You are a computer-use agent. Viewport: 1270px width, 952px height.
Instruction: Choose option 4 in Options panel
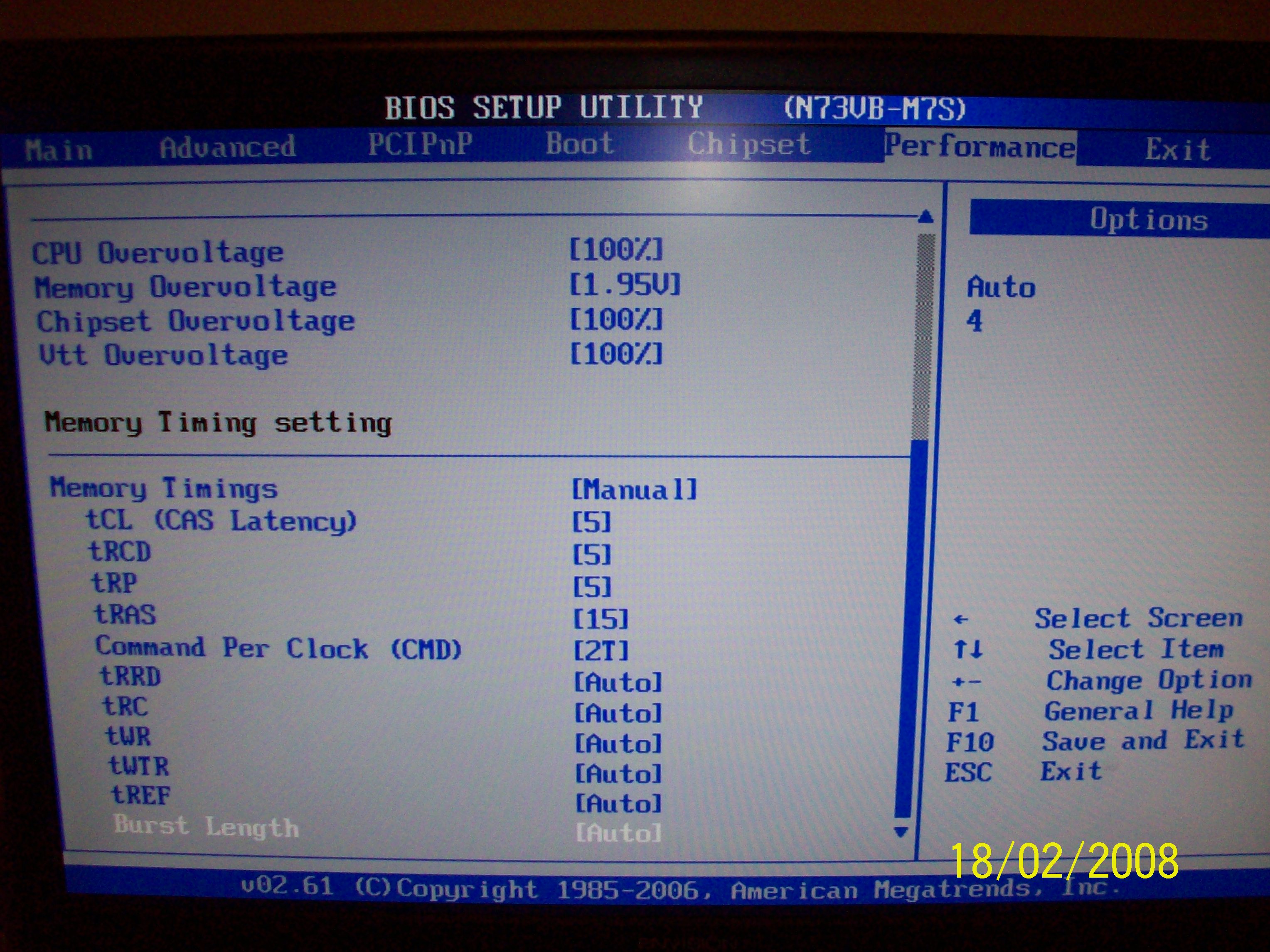974,321
